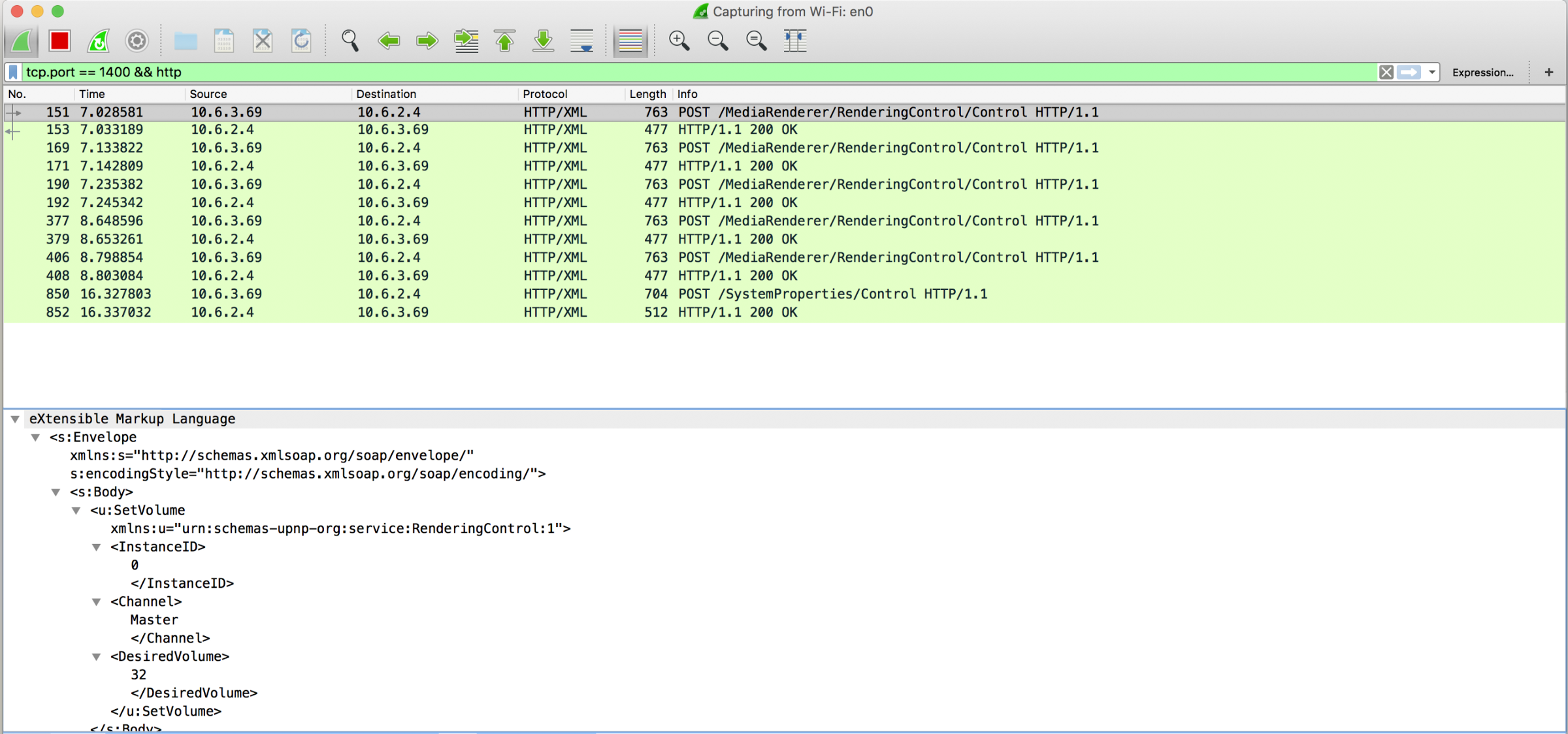Click the find packet magnifier icon
Viewport: 1568px width, 734px height.
(350, 41)
